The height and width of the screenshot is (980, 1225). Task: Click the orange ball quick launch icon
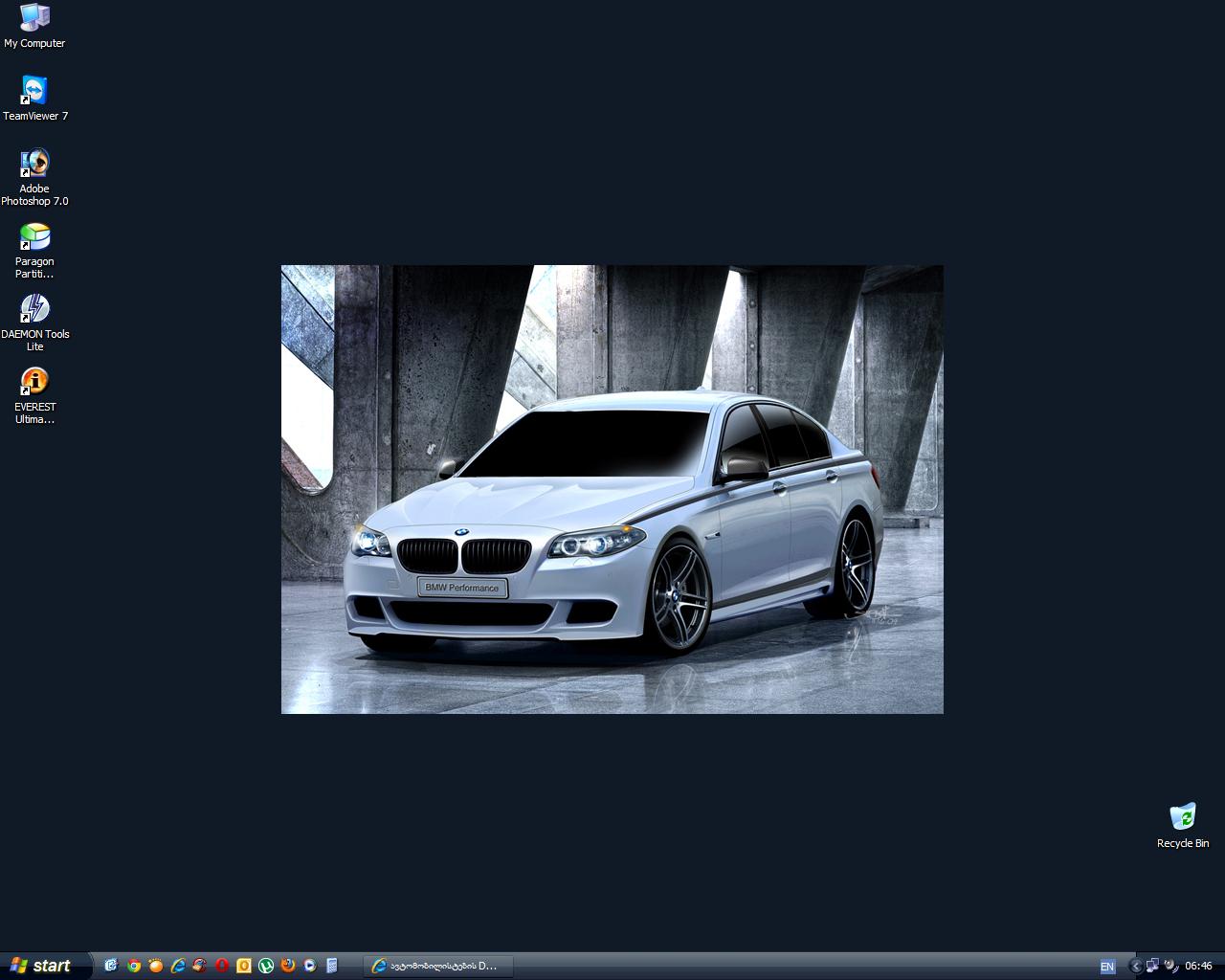156,966
